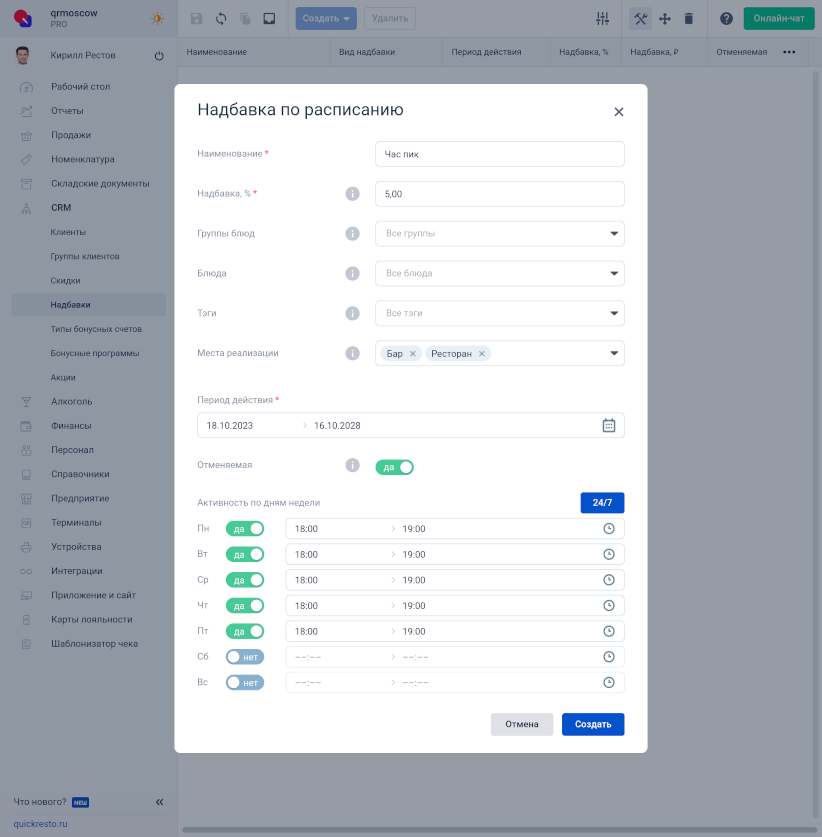Screen dimensions: 822x837
Task: Click the Пт start time 18:00
Action: (306, 631)
